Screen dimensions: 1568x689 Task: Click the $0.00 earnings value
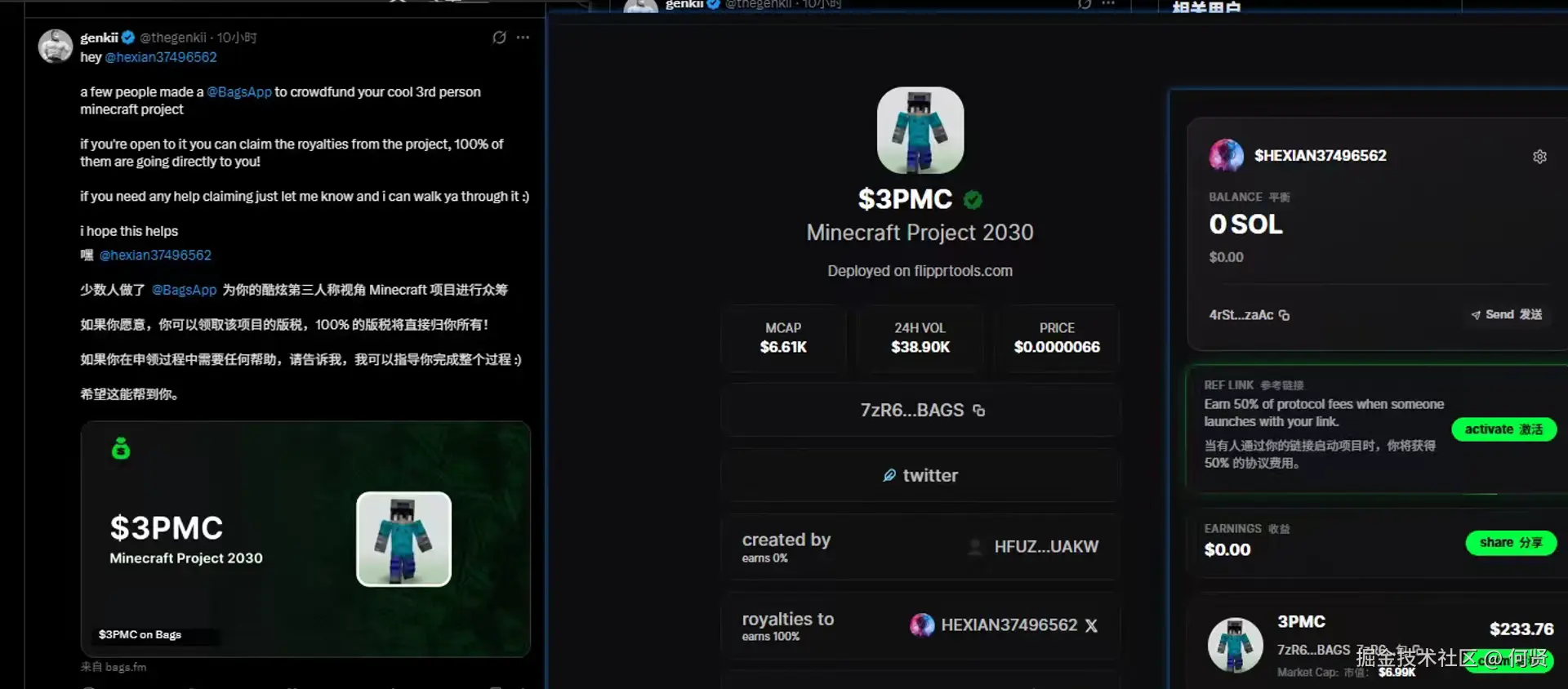[x=1227, y=550]
